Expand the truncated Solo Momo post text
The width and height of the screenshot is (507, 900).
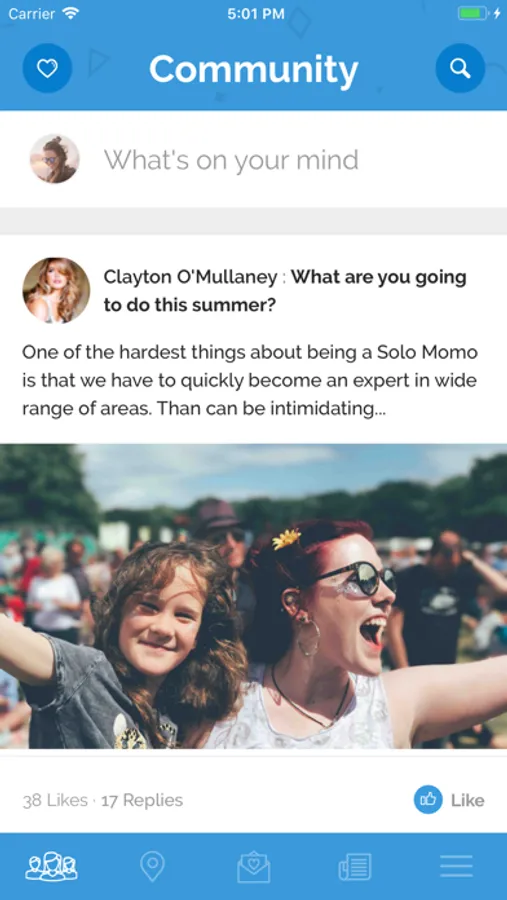pyautogui.click(x=250, y=381)
